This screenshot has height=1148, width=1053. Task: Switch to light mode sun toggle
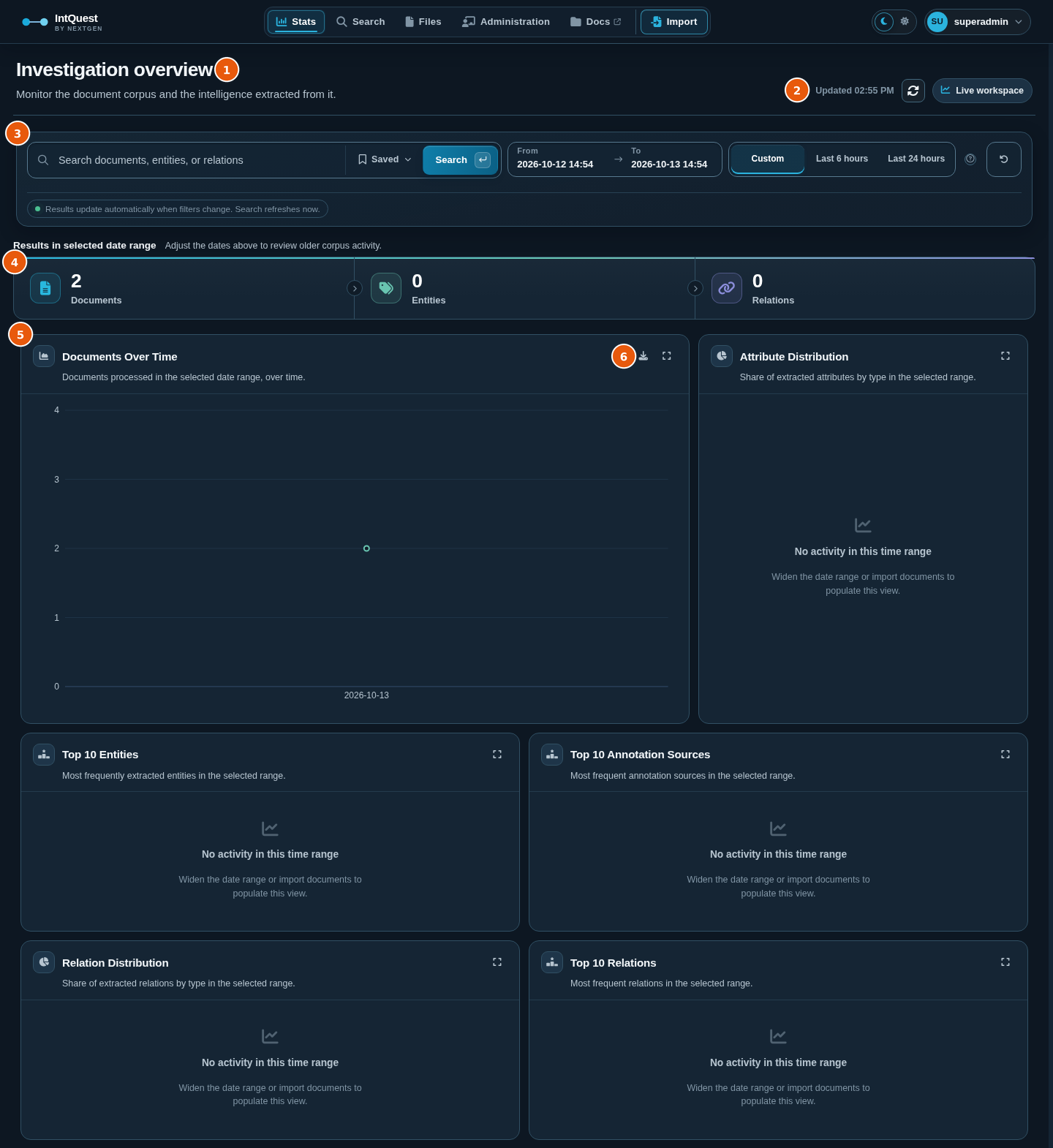point(905,22)
